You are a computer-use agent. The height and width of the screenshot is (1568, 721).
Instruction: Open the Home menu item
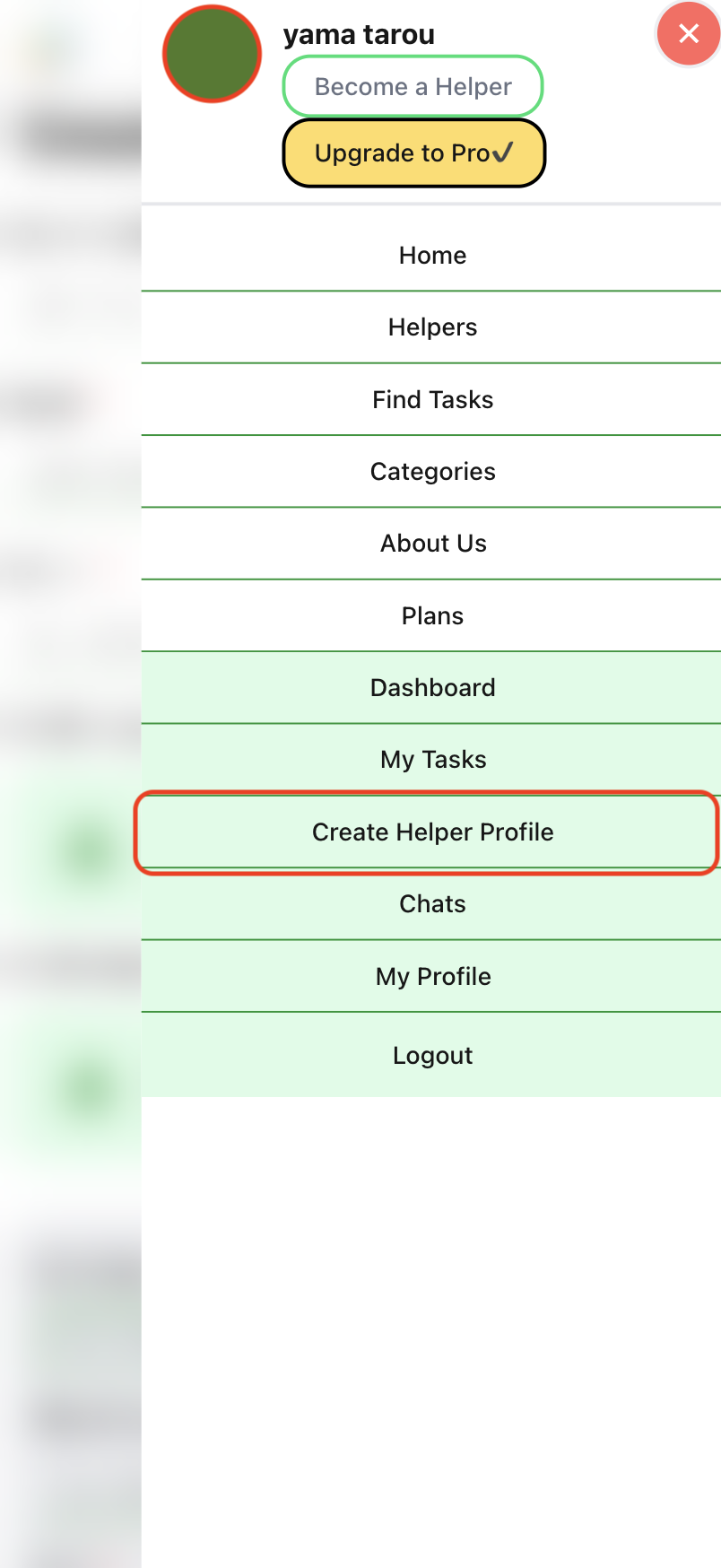click(x=432, y=255)
